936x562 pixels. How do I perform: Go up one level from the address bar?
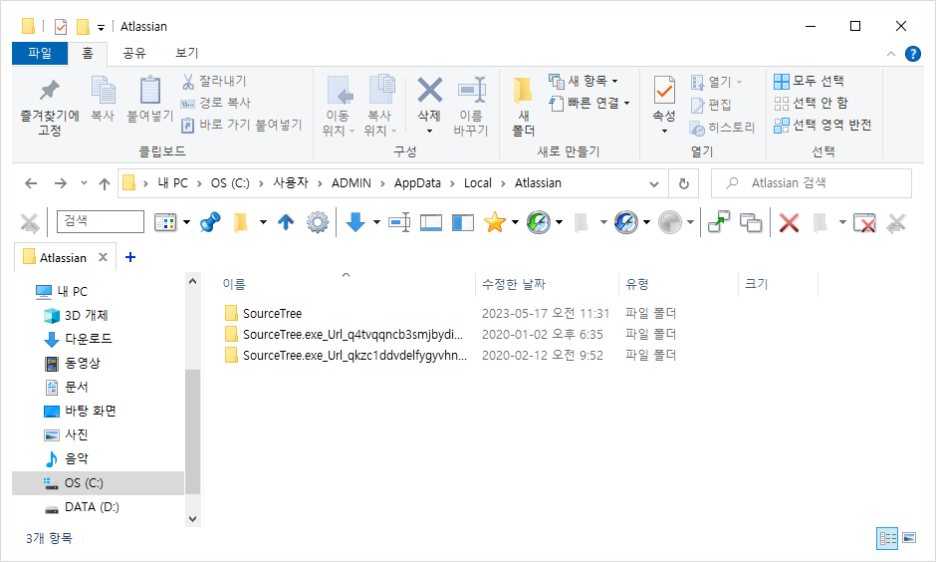104,184
